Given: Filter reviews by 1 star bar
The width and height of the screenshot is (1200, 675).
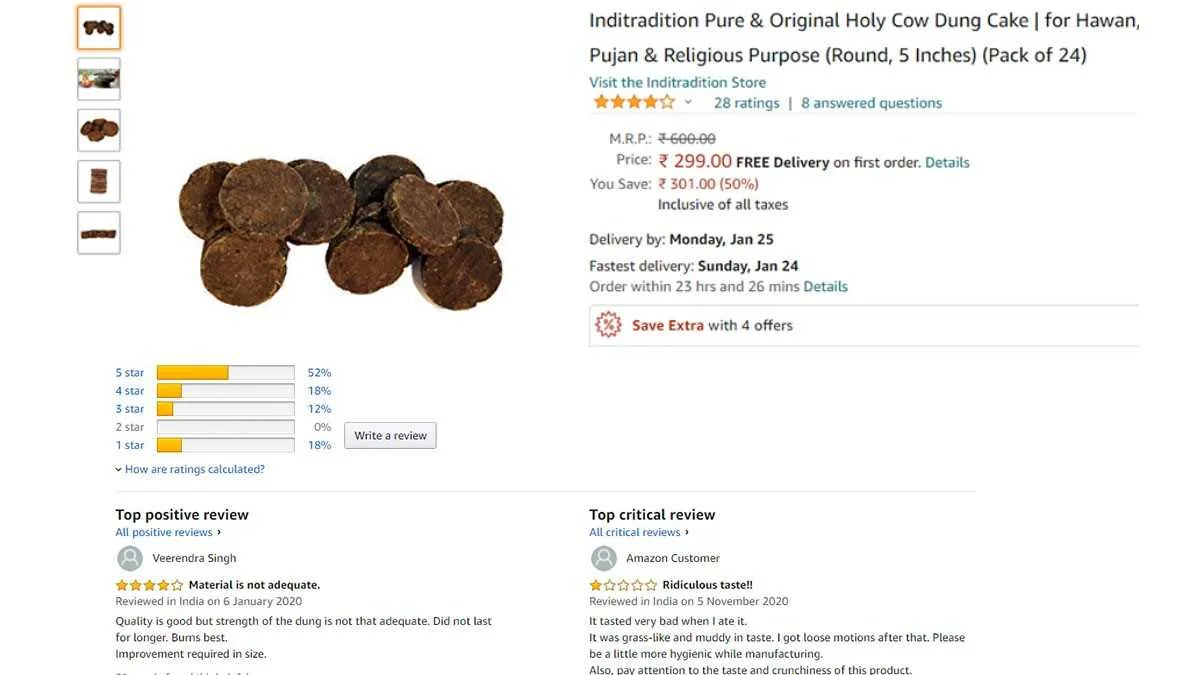Looking at the screenshot, I should (x=225, y=445).
